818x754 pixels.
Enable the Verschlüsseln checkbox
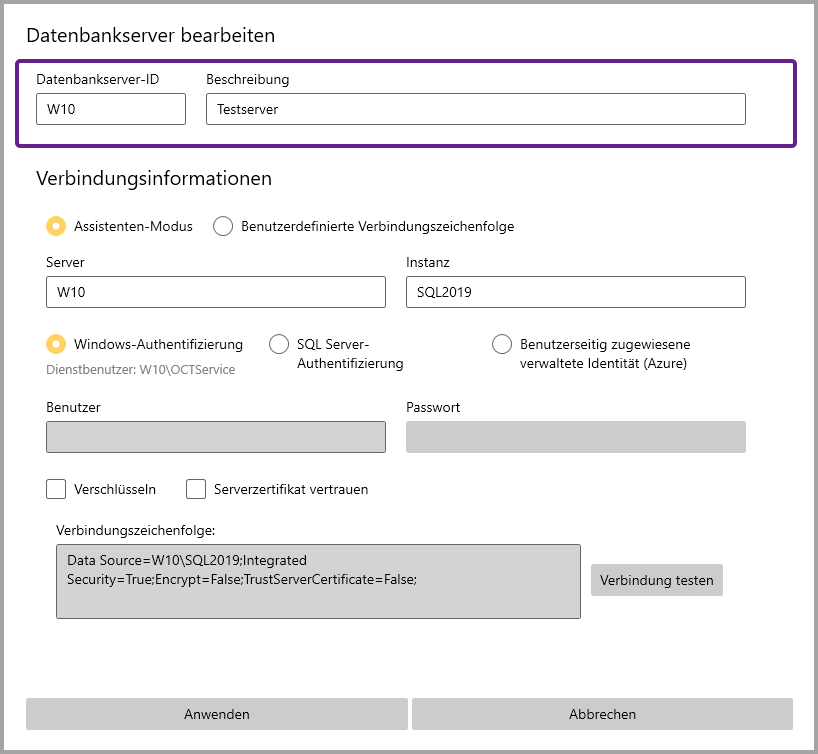[x=57, y=489]
